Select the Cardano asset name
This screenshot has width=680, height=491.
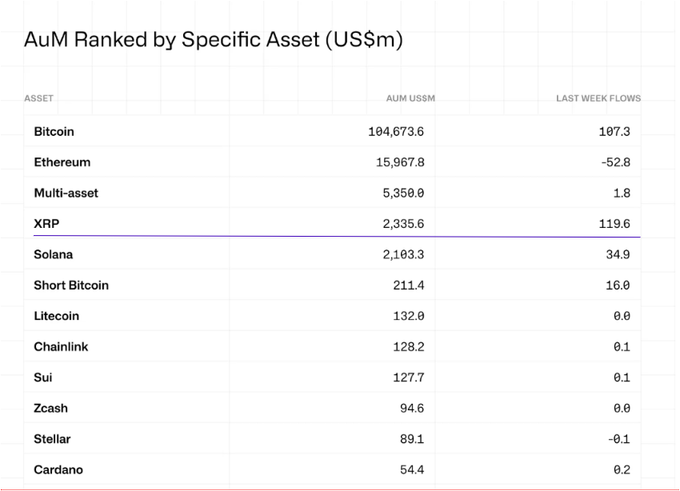[59, 470]
